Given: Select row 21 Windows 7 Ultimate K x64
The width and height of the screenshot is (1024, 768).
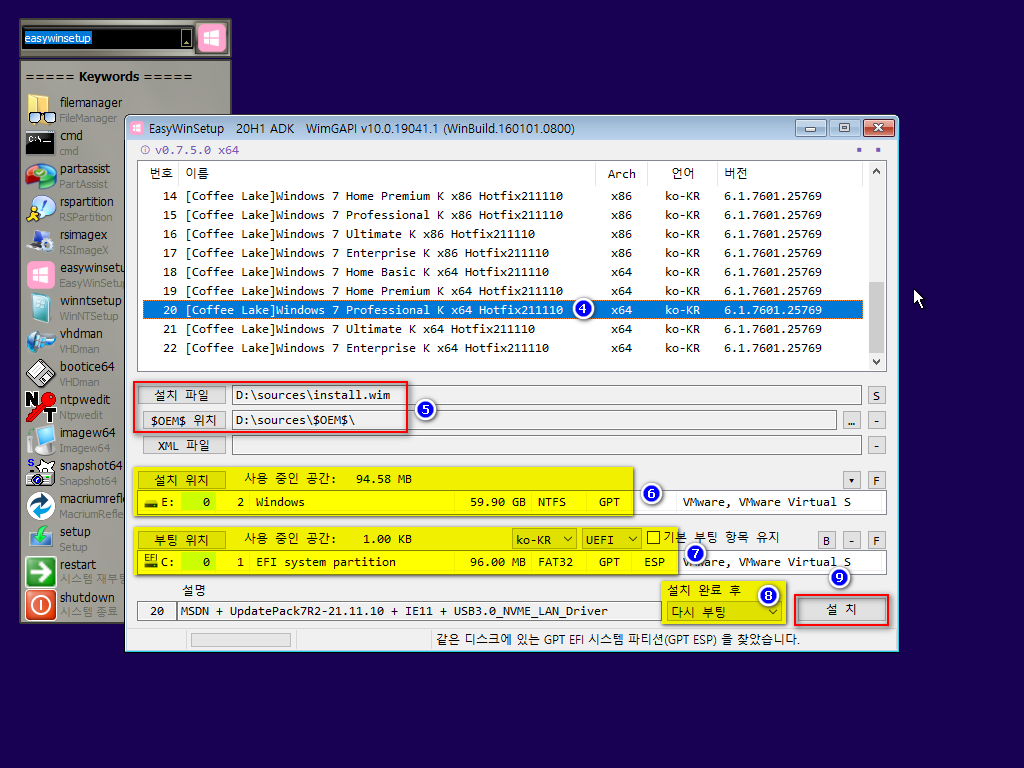Looking at the screenshot, I should point(503,329).
